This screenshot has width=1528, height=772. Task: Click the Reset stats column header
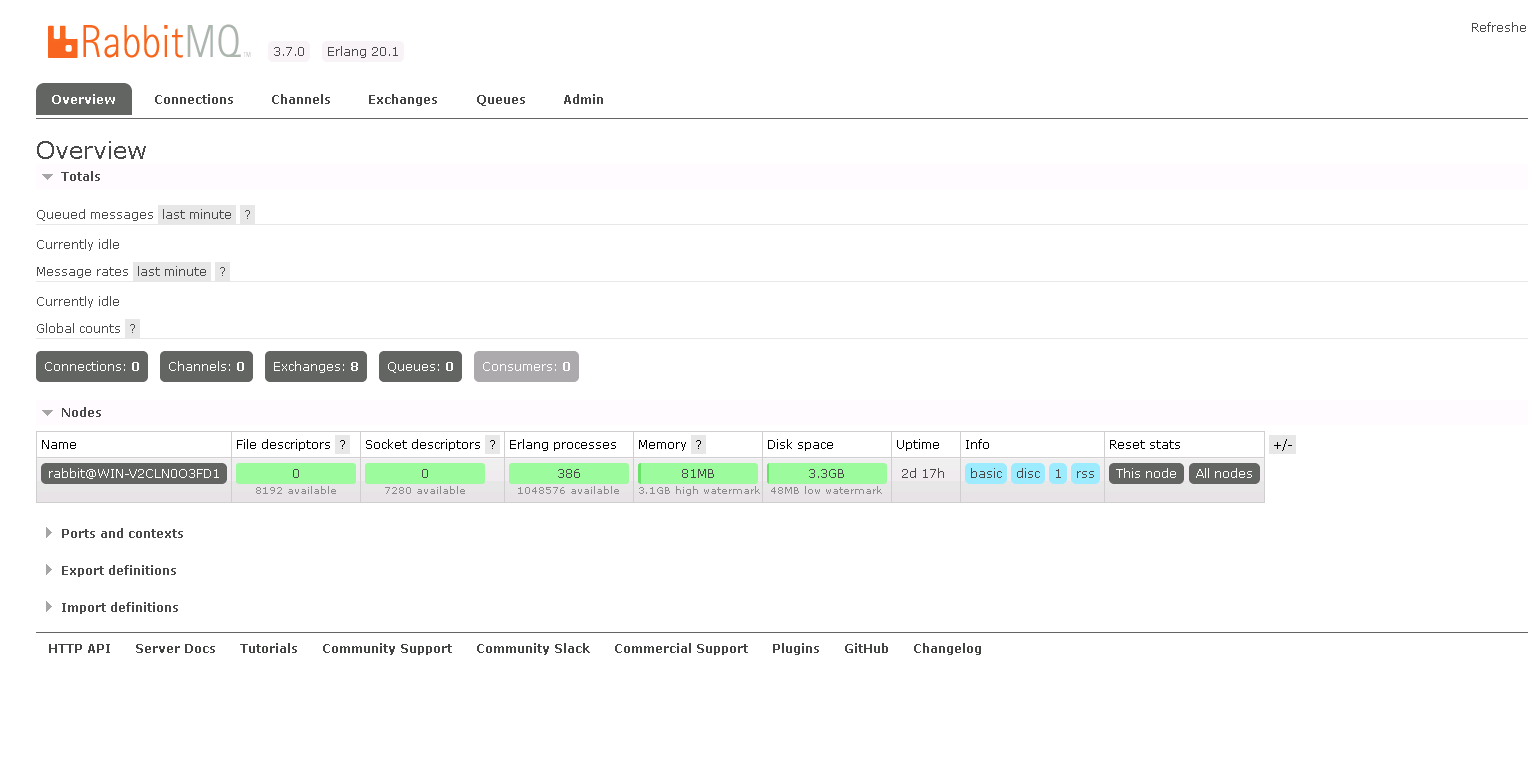point(1145,445)
